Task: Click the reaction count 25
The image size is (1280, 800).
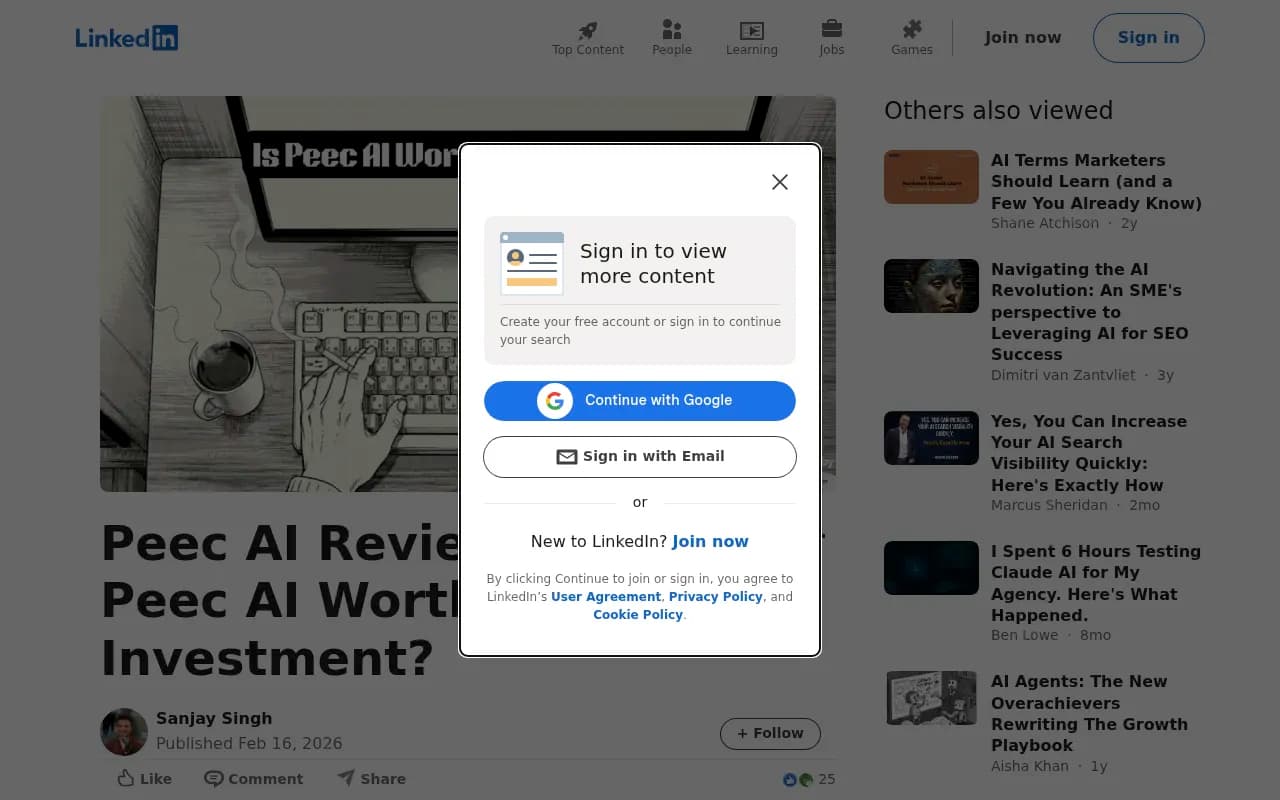Action: coord(826,779)
